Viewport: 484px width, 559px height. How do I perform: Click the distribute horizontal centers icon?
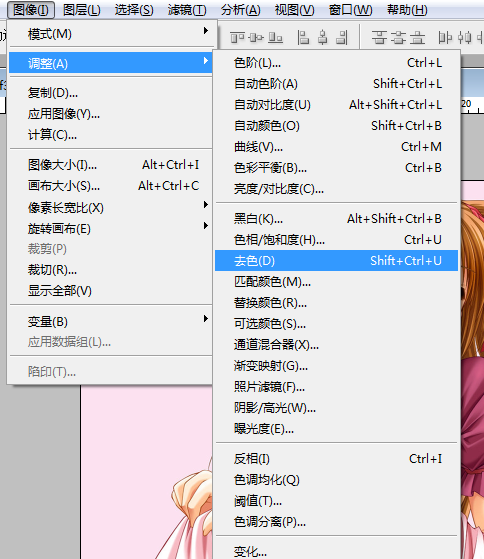point(464,37)
